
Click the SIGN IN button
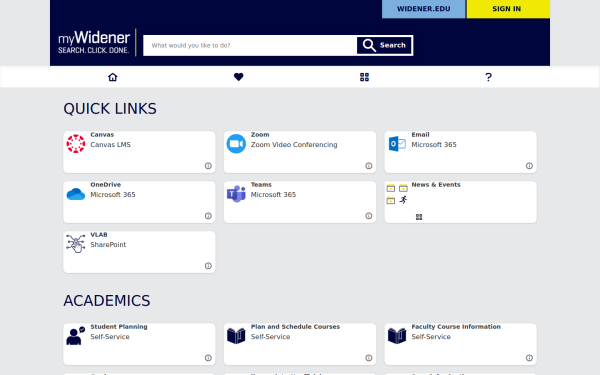(508, 9)
